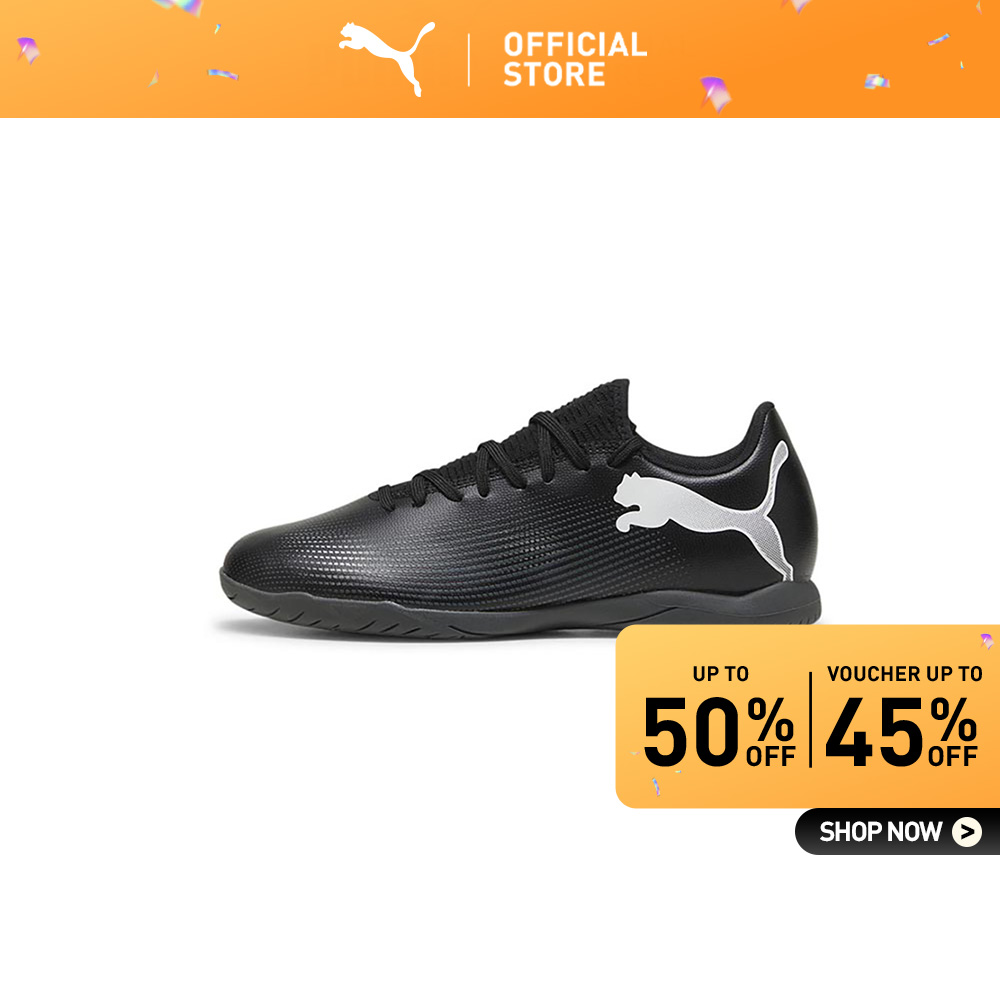Click the VOUCHER UP TO 45% OFF label
Viewport: 1000px width, 1000px height.
pyautogui.click(x=902, y=717)
